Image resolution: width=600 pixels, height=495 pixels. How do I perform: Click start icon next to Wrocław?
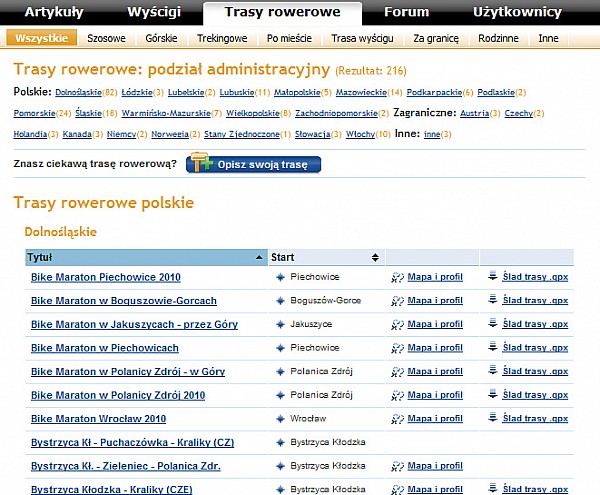coord(281,418)
